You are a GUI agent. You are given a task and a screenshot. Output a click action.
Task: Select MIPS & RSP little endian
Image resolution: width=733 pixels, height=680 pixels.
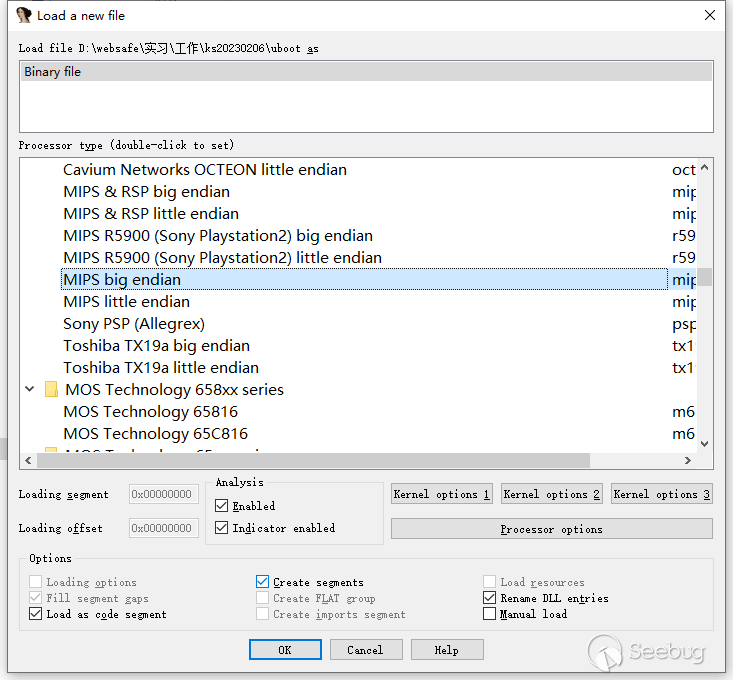pyautogui.click(x=151, y=214)
